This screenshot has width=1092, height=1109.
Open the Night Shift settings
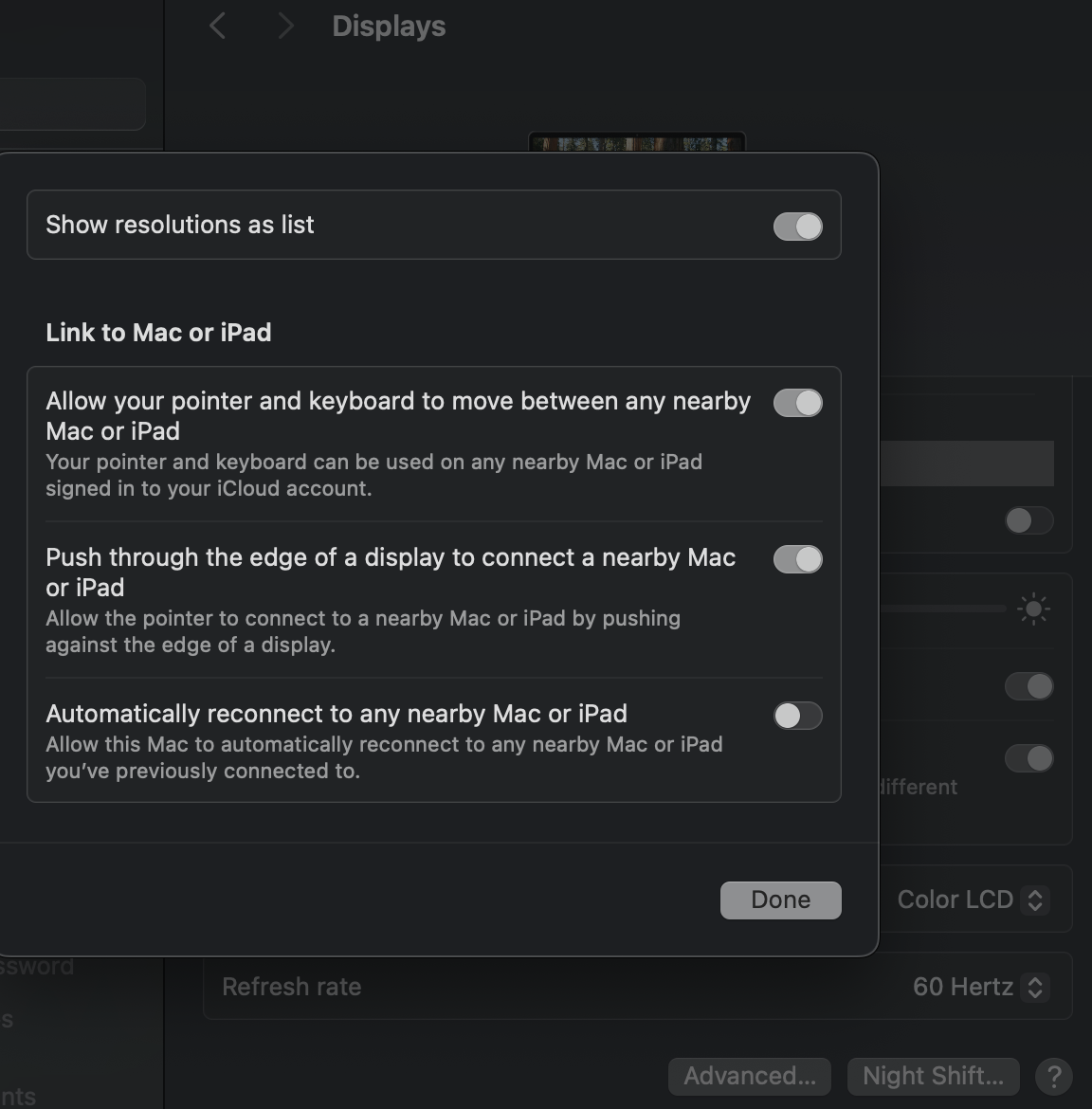(x=933, y=1076)
